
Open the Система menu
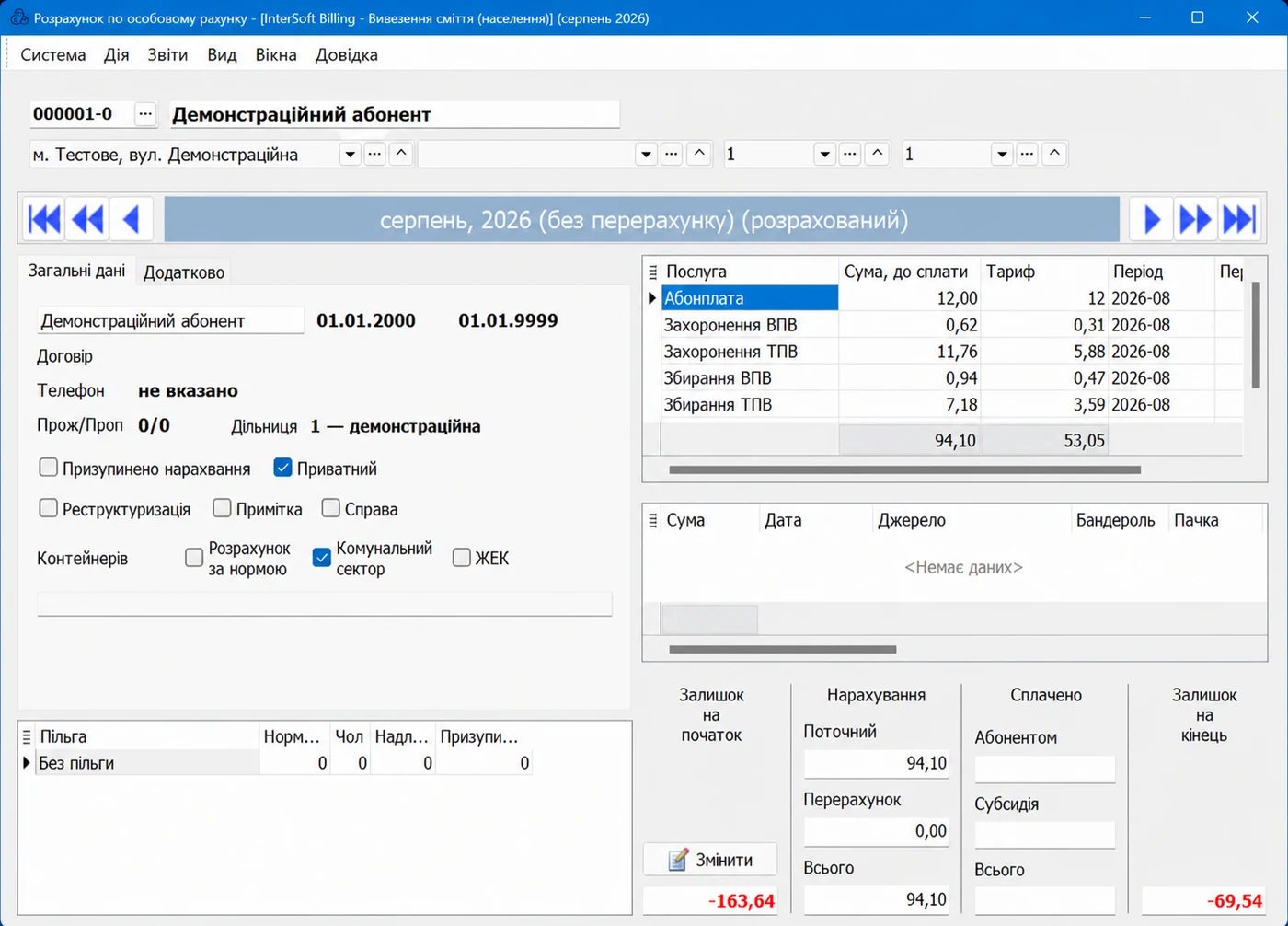tap(53, 55)
